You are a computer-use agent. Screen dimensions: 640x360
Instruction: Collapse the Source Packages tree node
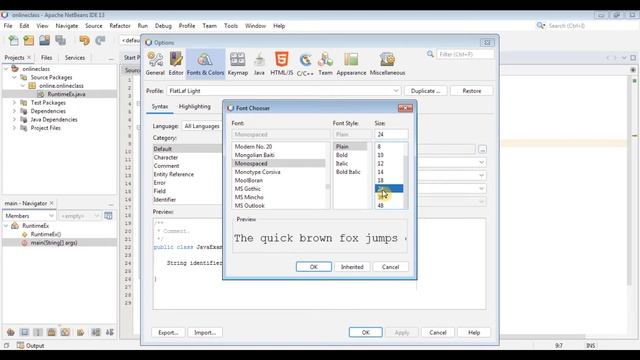click(14, 77)
